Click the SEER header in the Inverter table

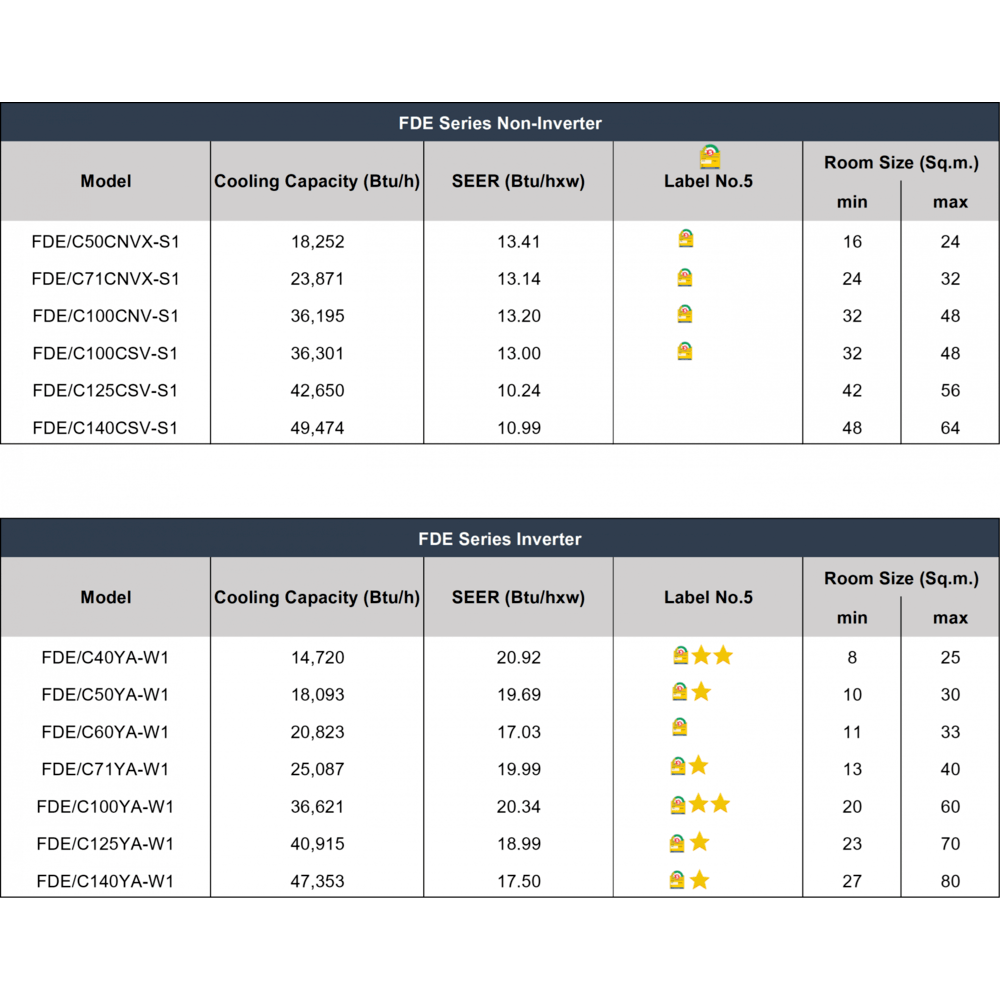[x=518, y=597]
